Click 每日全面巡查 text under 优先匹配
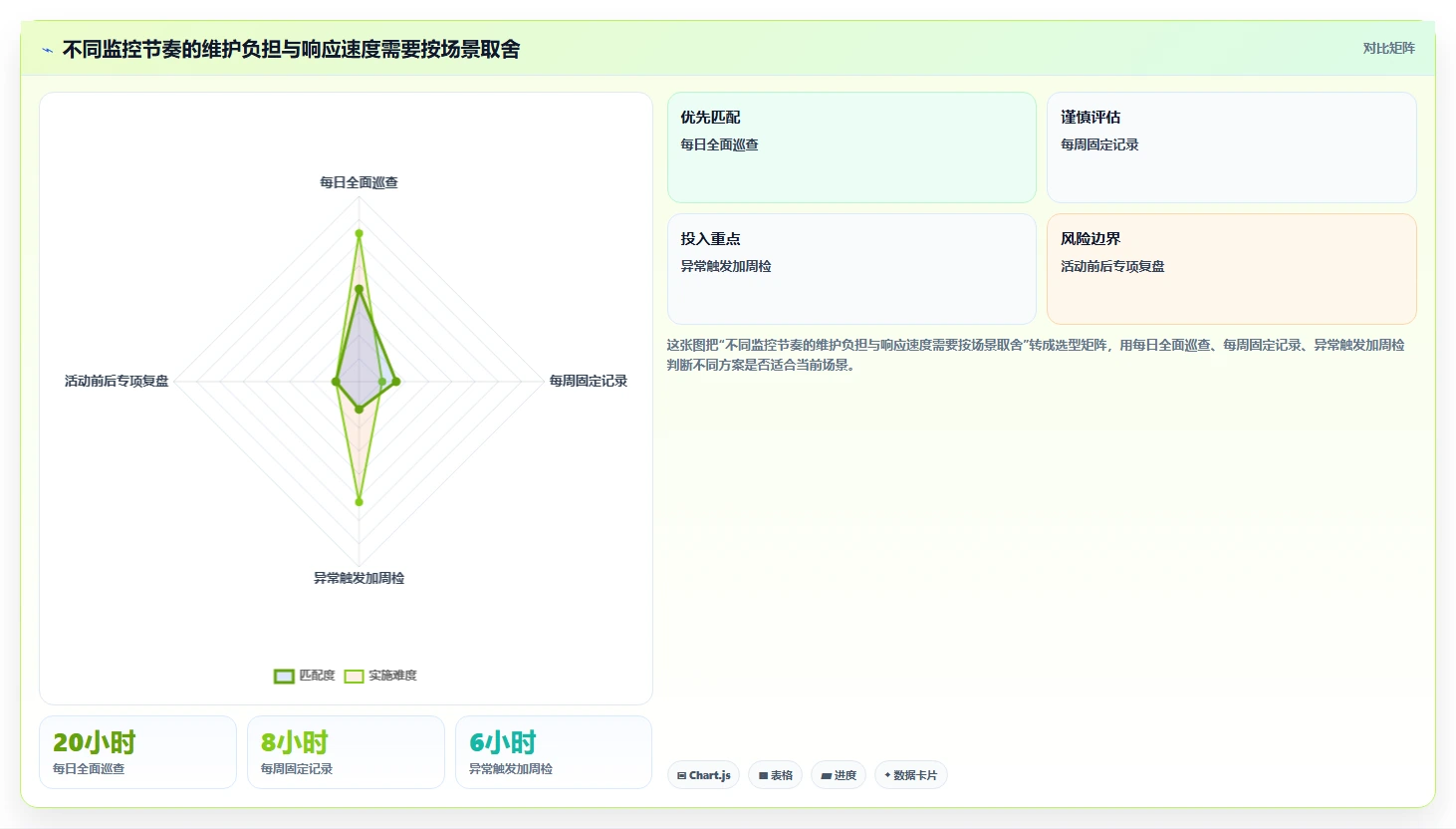 tap(719, 144)
